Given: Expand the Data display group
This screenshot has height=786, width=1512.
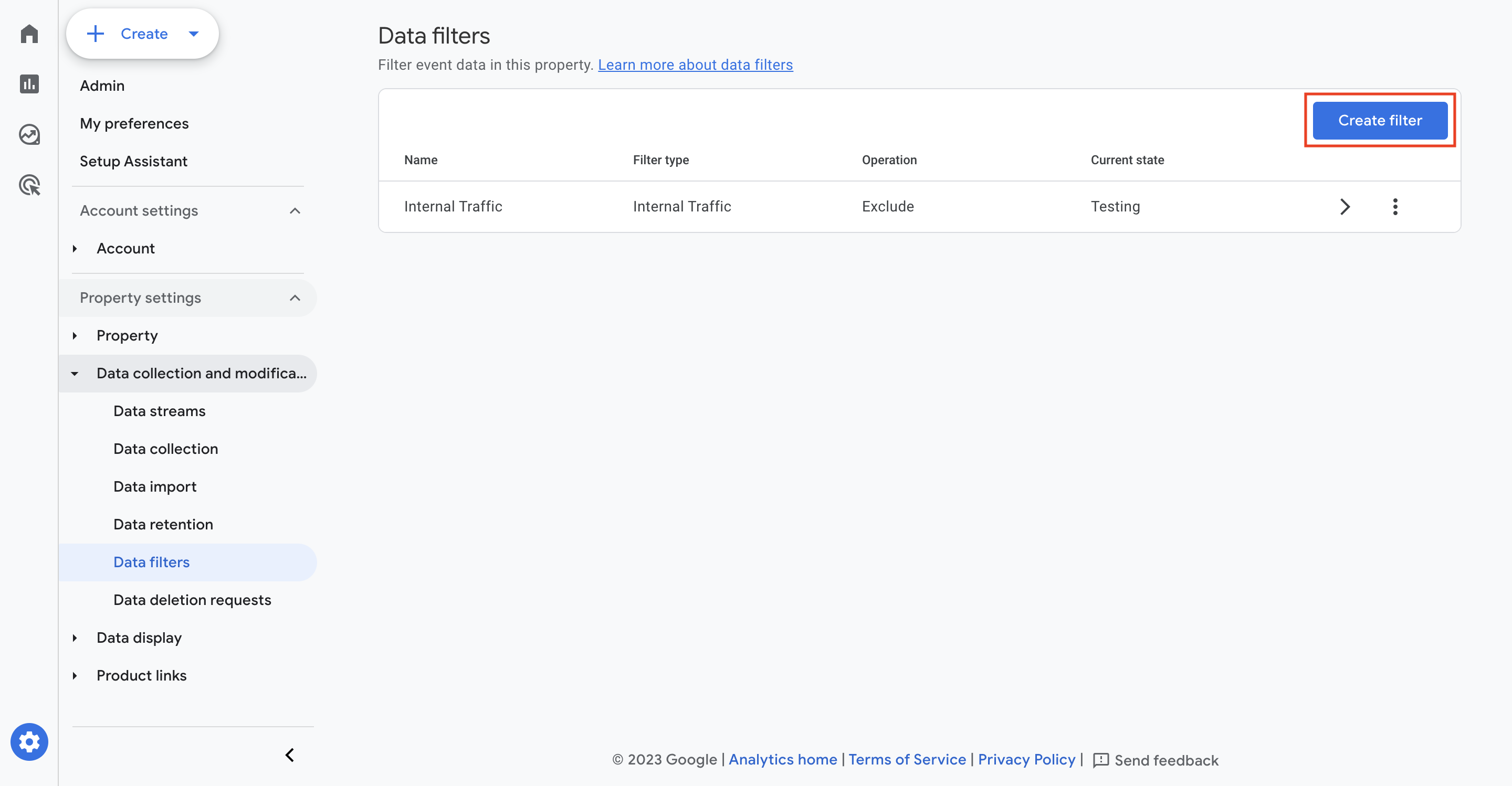Looking at the screenshot, I should 75,638.
